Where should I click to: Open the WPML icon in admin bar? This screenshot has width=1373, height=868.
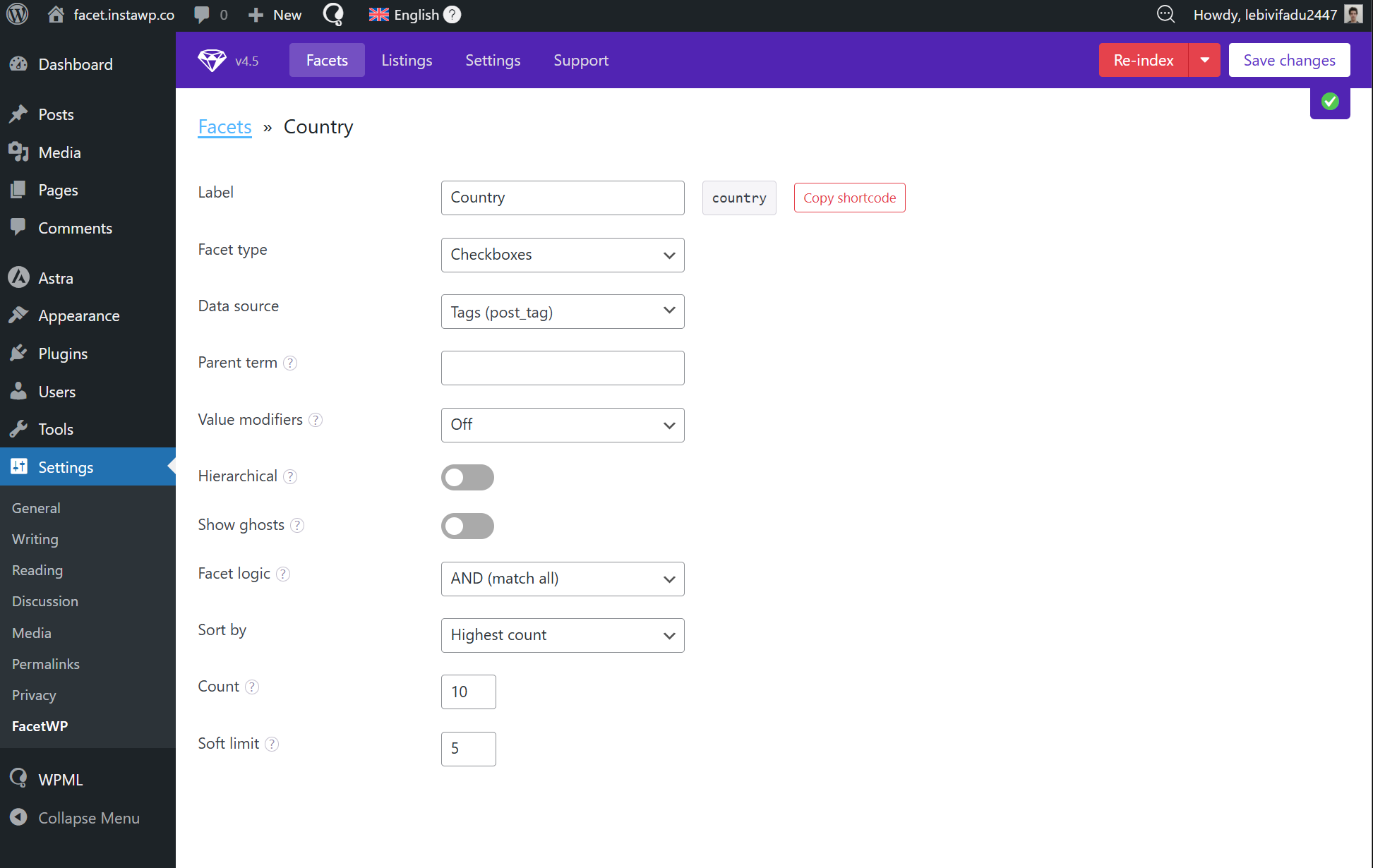[333, 14]
